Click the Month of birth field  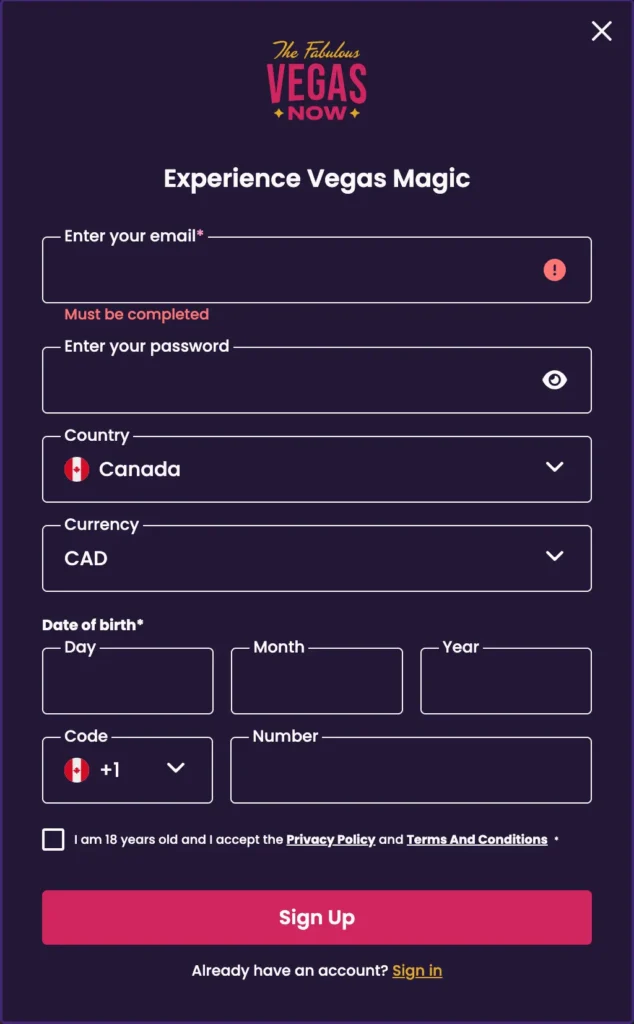[x=316, y=682]
